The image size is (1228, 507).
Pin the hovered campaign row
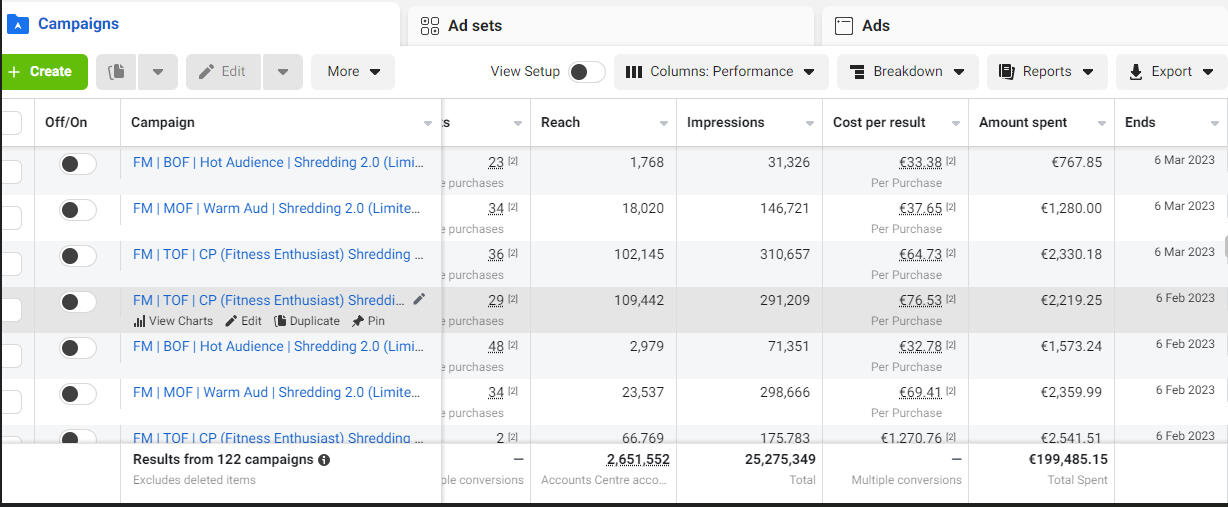[368, 321]
